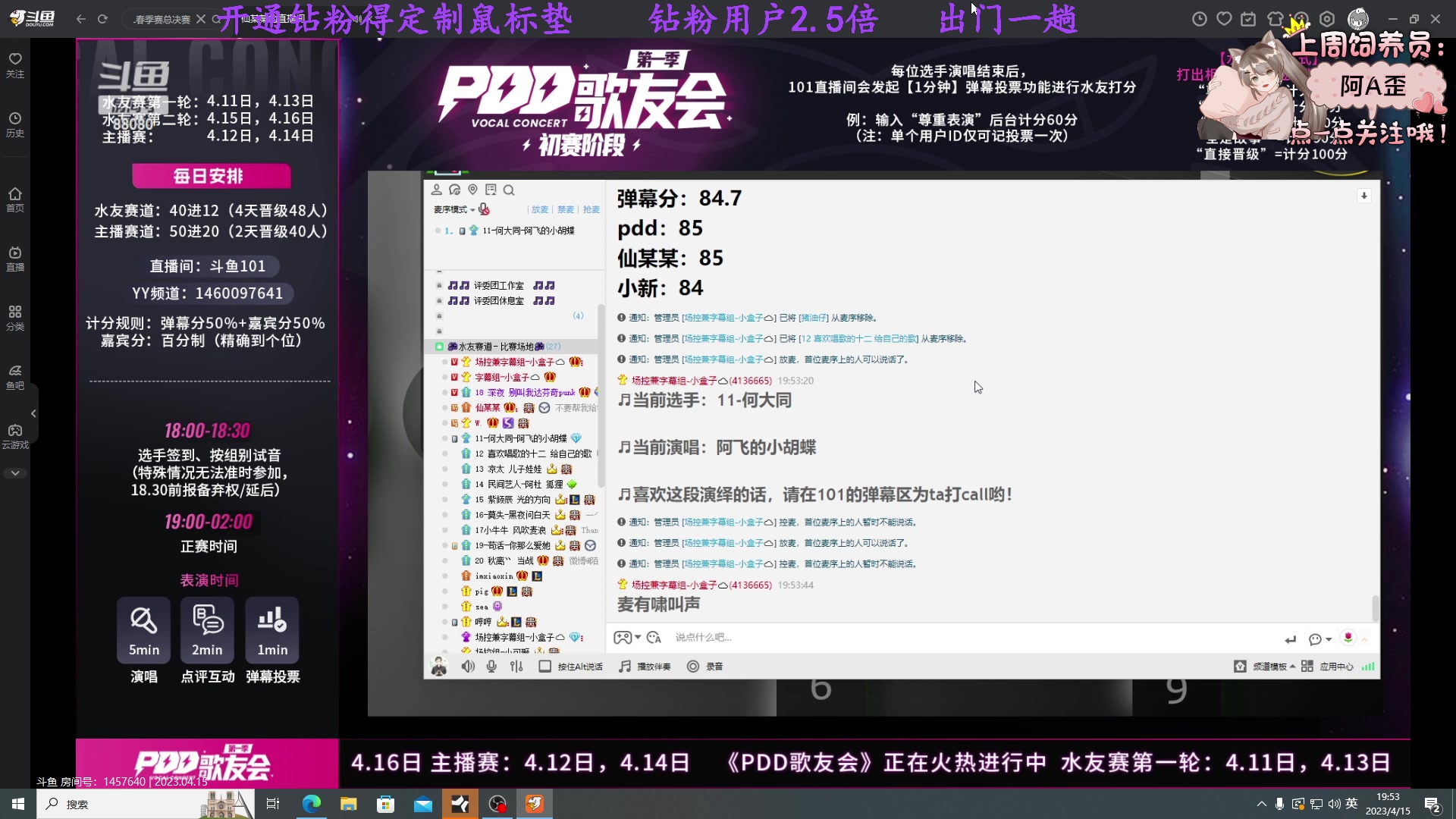Expand the 麦序模式 mic mode dropdown

453,209
